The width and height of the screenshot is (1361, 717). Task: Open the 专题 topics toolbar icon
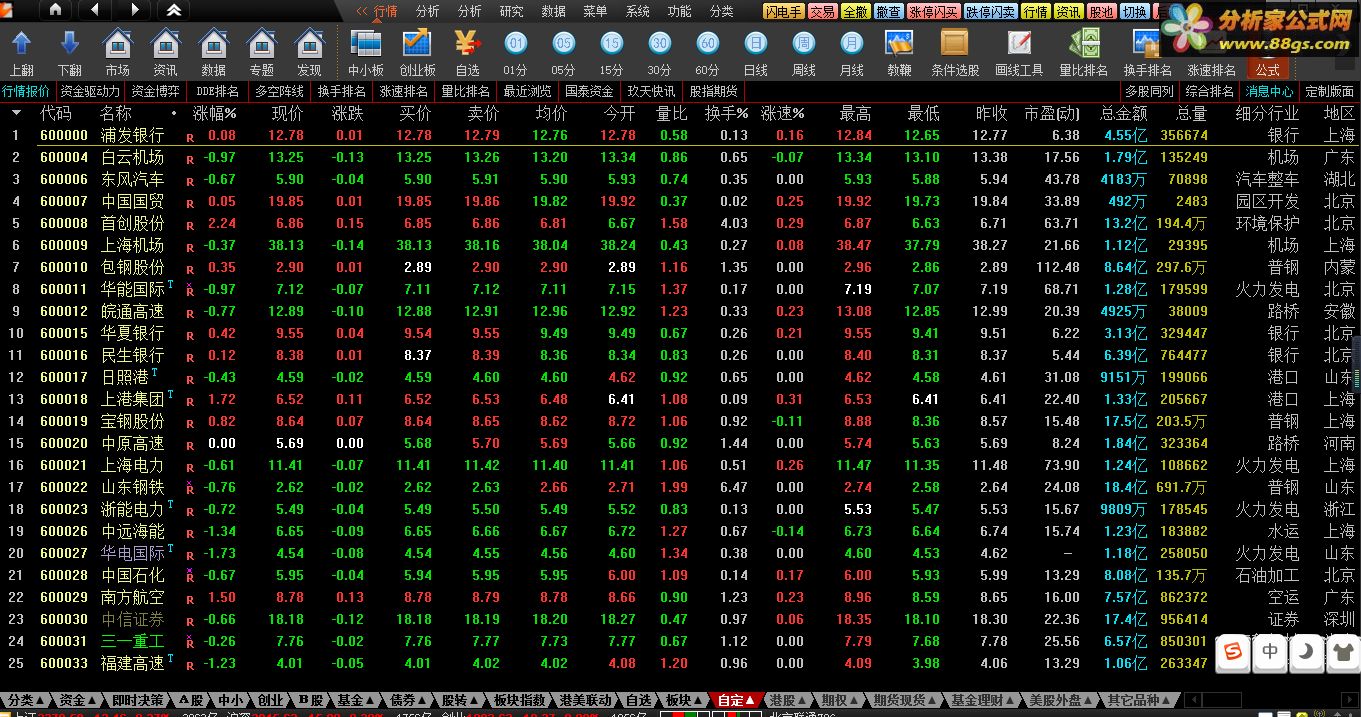(x=261, y=44)
